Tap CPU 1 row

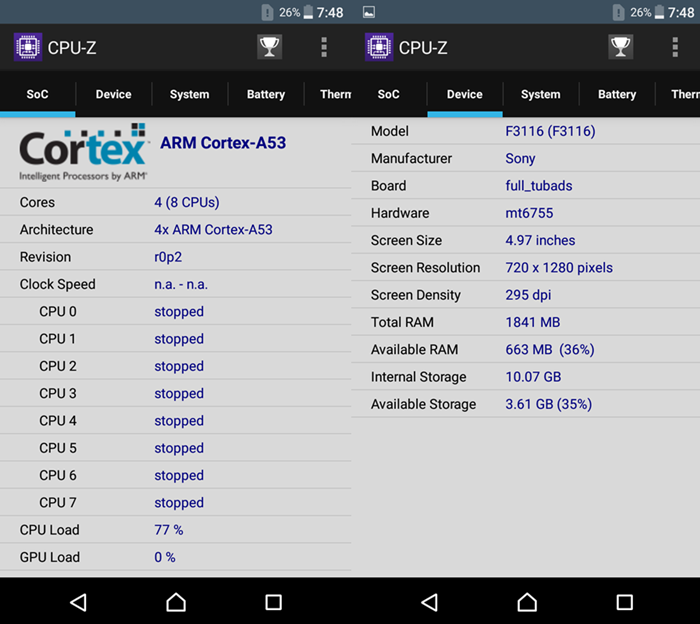tap(175, 339)
